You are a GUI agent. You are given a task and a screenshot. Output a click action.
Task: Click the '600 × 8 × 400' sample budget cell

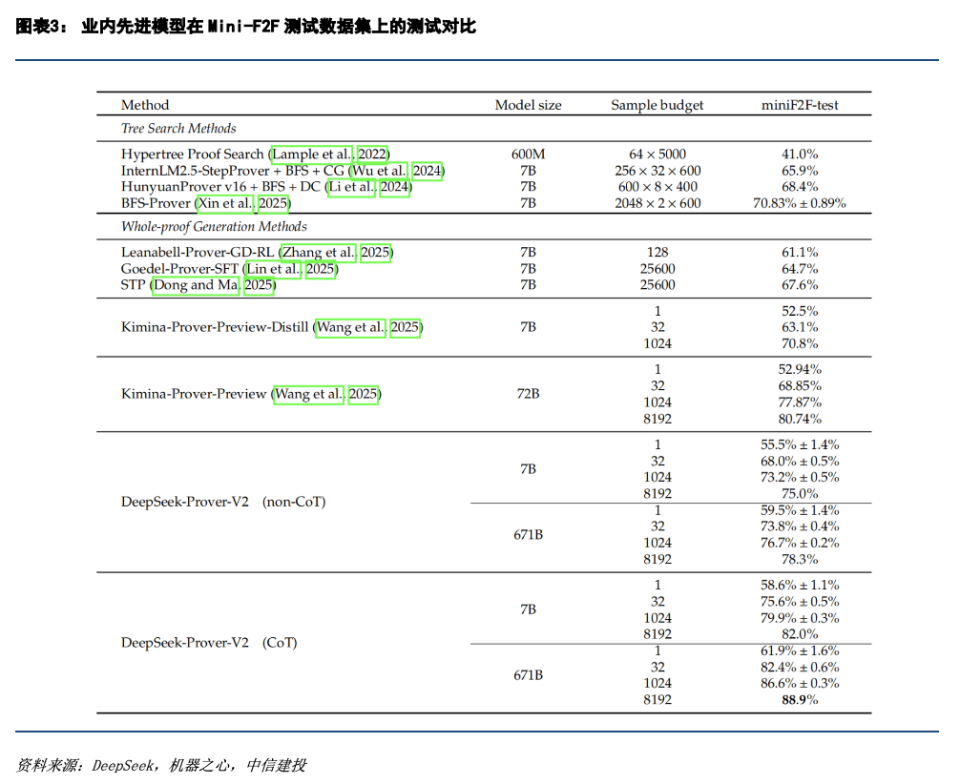tap(658, 187)
